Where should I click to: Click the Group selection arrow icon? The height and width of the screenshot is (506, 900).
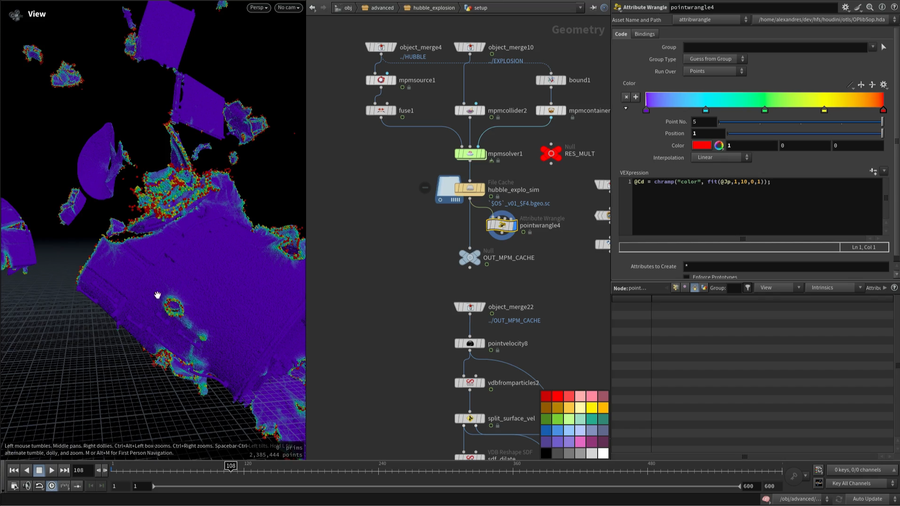[x=884, y=47]
